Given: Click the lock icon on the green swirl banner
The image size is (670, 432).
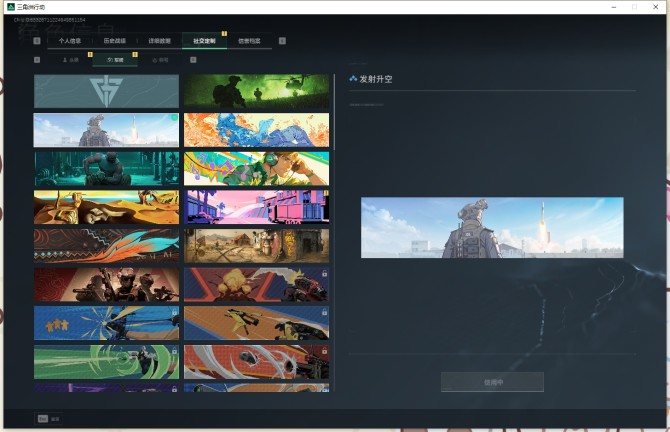Looking at the screenshot, I should pos(174,351).
